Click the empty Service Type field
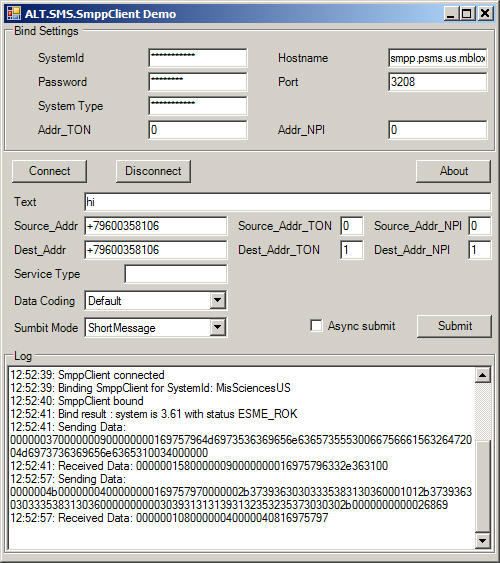The height and width of the screenshot is (563, 500). pyautogui.click(x=176, y=274)
